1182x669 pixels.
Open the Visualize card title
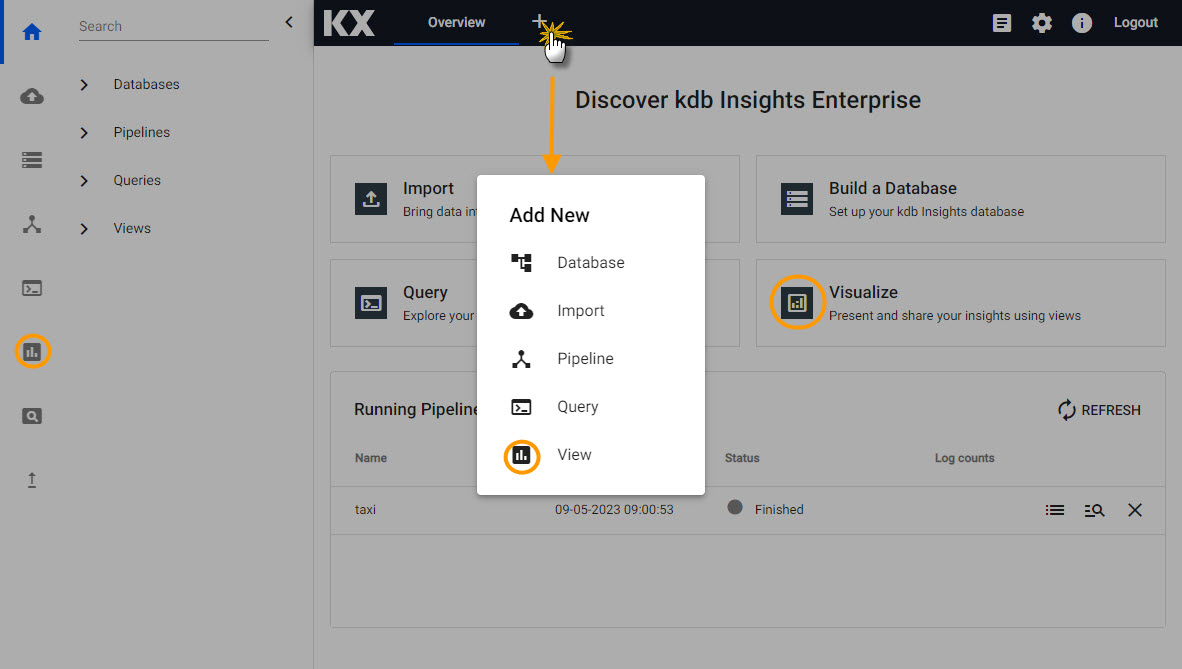pos(863,293)
